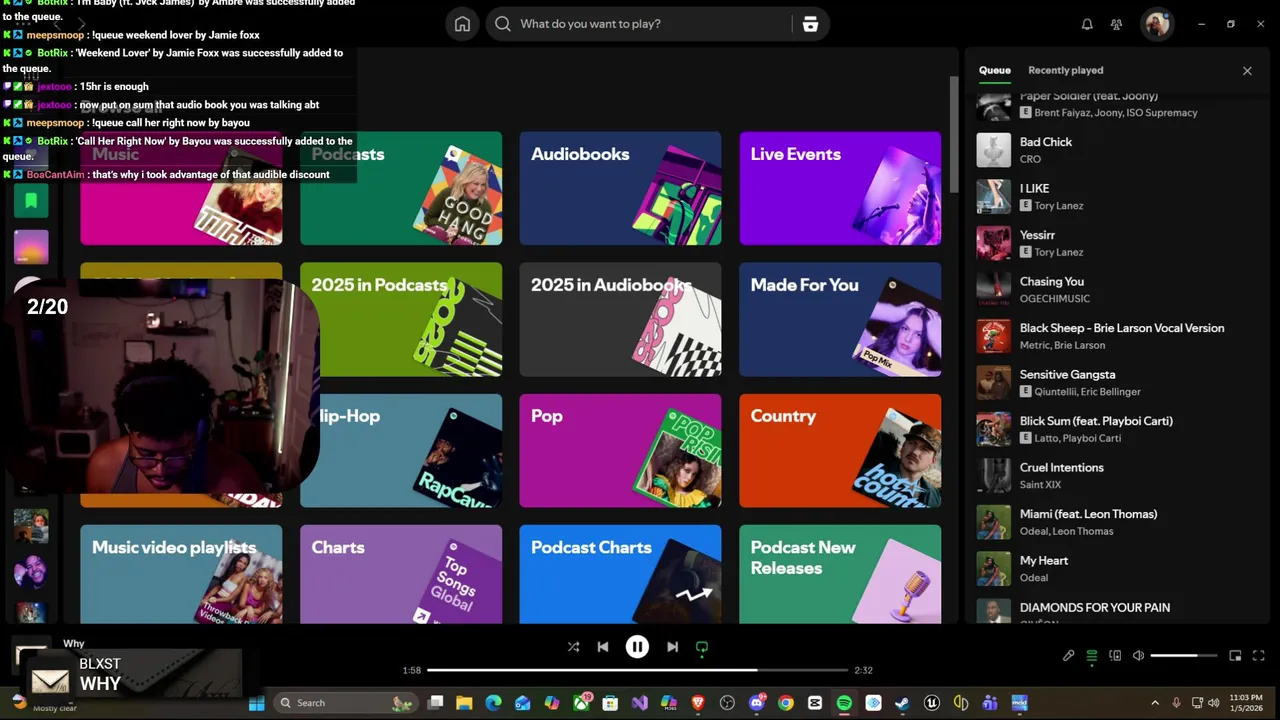Image resolution: width=1280 pixels, height=720 pixels.
Task: Open Discord from taskbar
Action: tap(757, 703)
